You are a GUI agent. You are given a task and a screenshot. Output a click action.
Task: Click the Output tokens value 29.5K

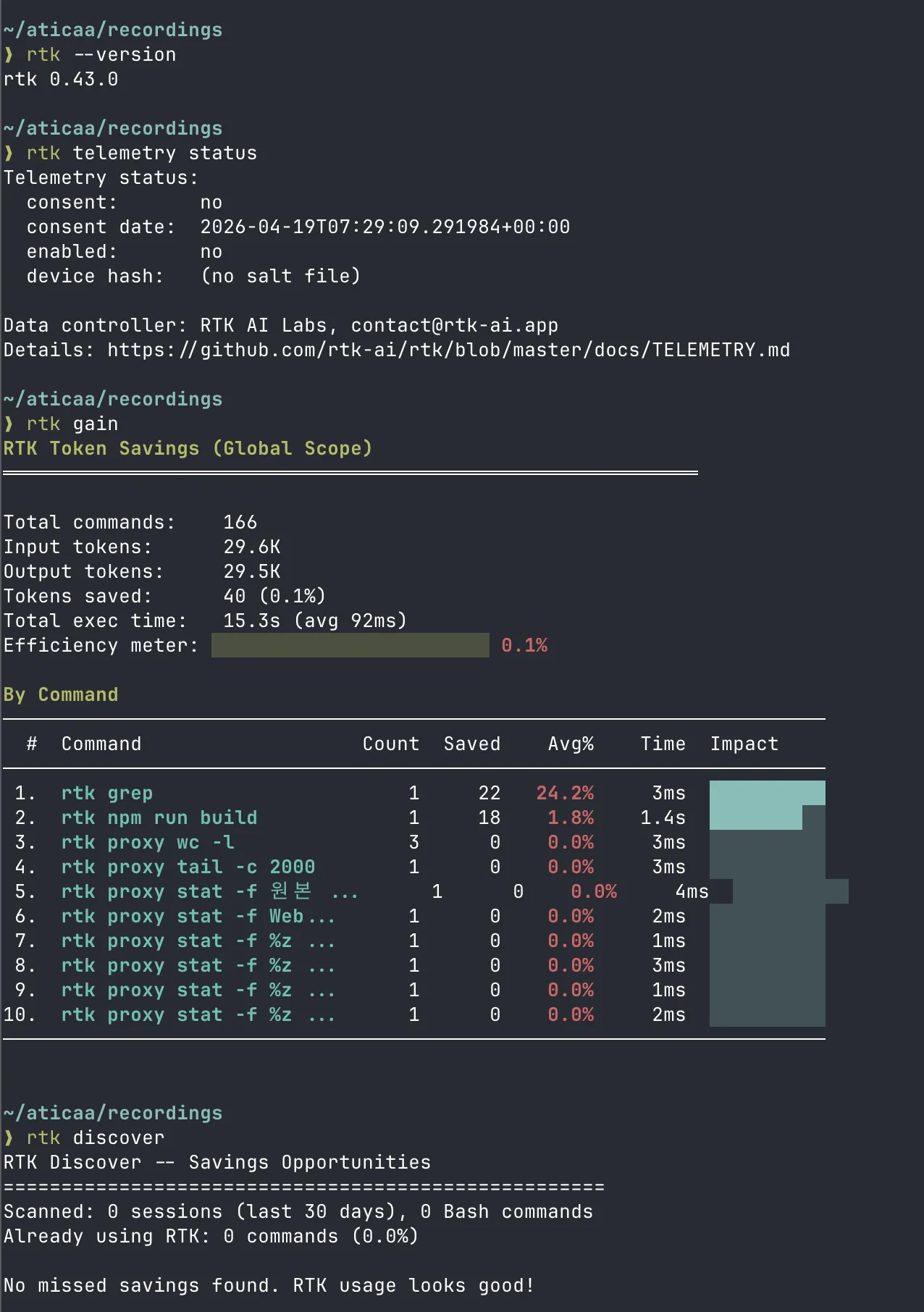point(252,571)
